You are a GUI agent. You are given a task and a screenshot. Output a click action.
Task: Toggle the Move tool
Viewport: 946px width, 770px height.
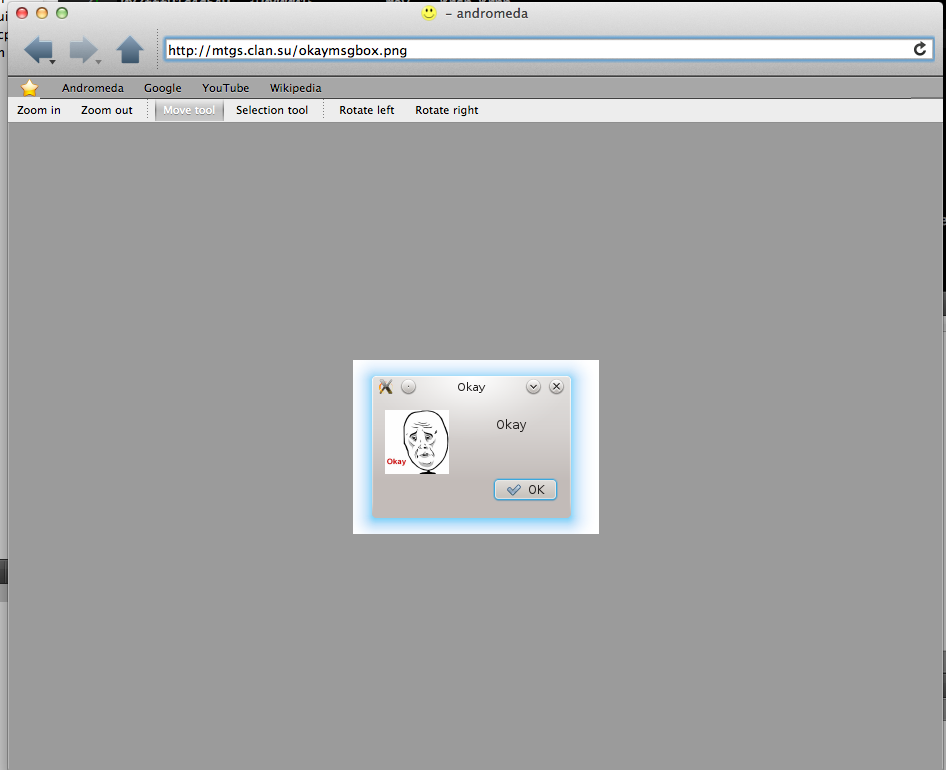point(189,110)
